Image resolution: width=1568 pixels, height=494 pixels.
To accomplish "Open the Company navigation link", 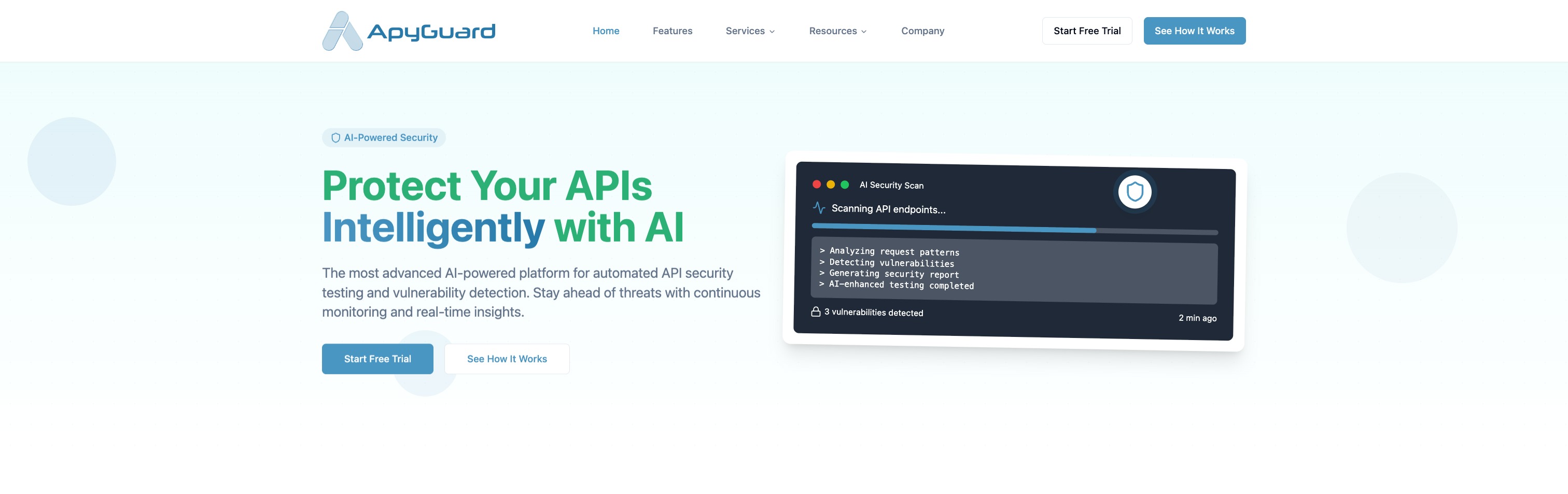I will click(x=922, y=31).
